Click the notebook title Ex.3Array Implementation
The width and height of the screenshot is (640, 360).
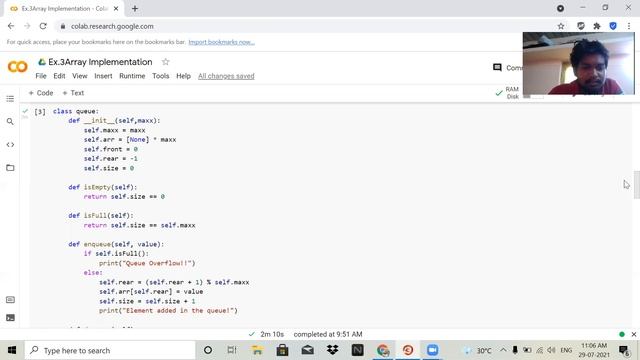coord(100,62)
